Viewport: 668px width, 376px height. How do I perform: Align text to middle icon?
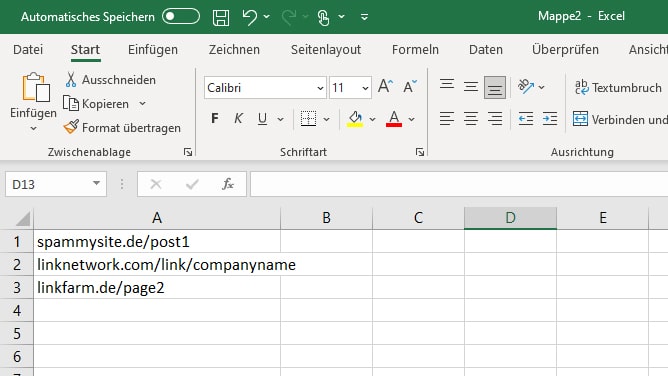471,87
